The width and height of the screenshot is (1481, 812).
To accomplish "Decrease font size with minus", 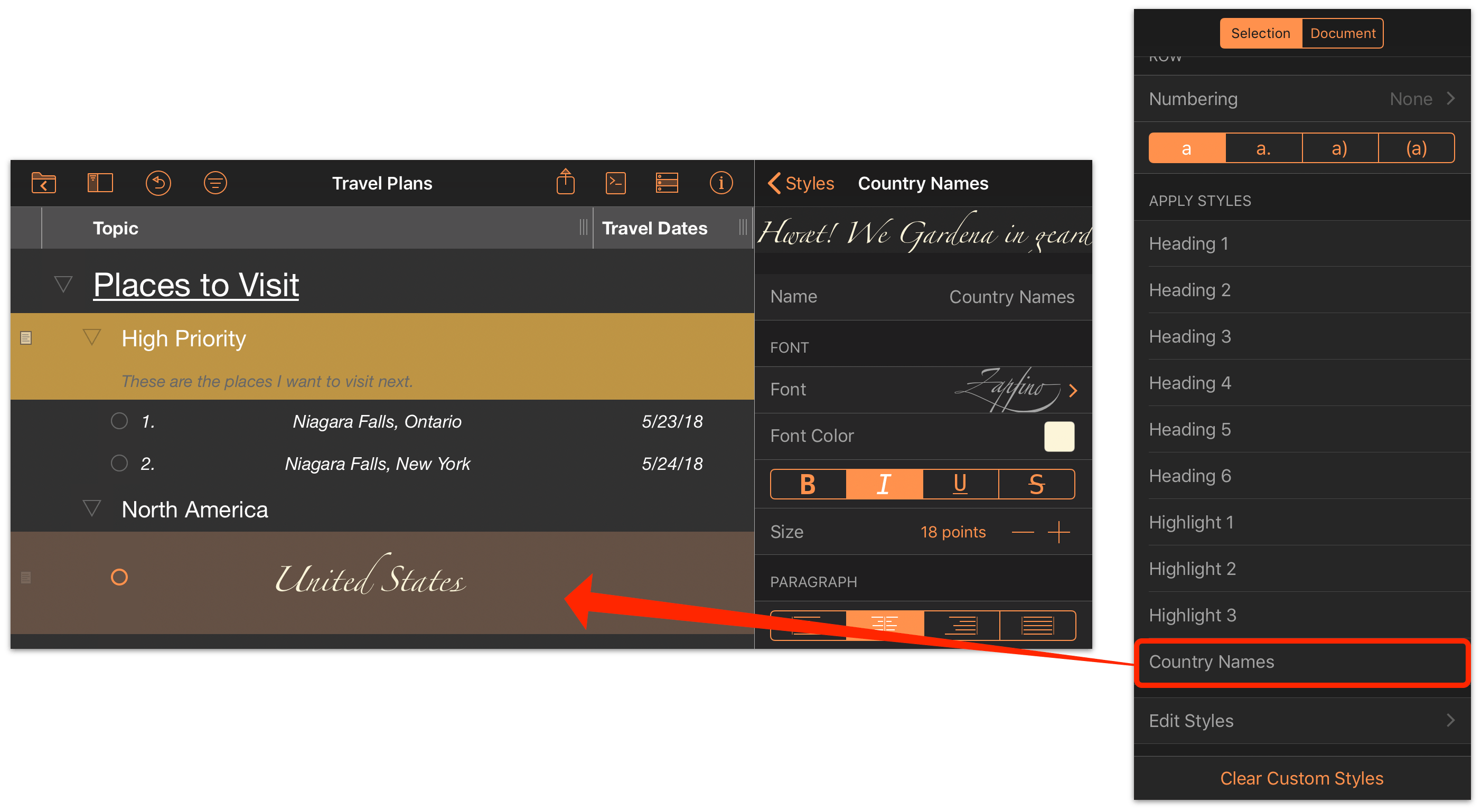I will coord(1022,532).
